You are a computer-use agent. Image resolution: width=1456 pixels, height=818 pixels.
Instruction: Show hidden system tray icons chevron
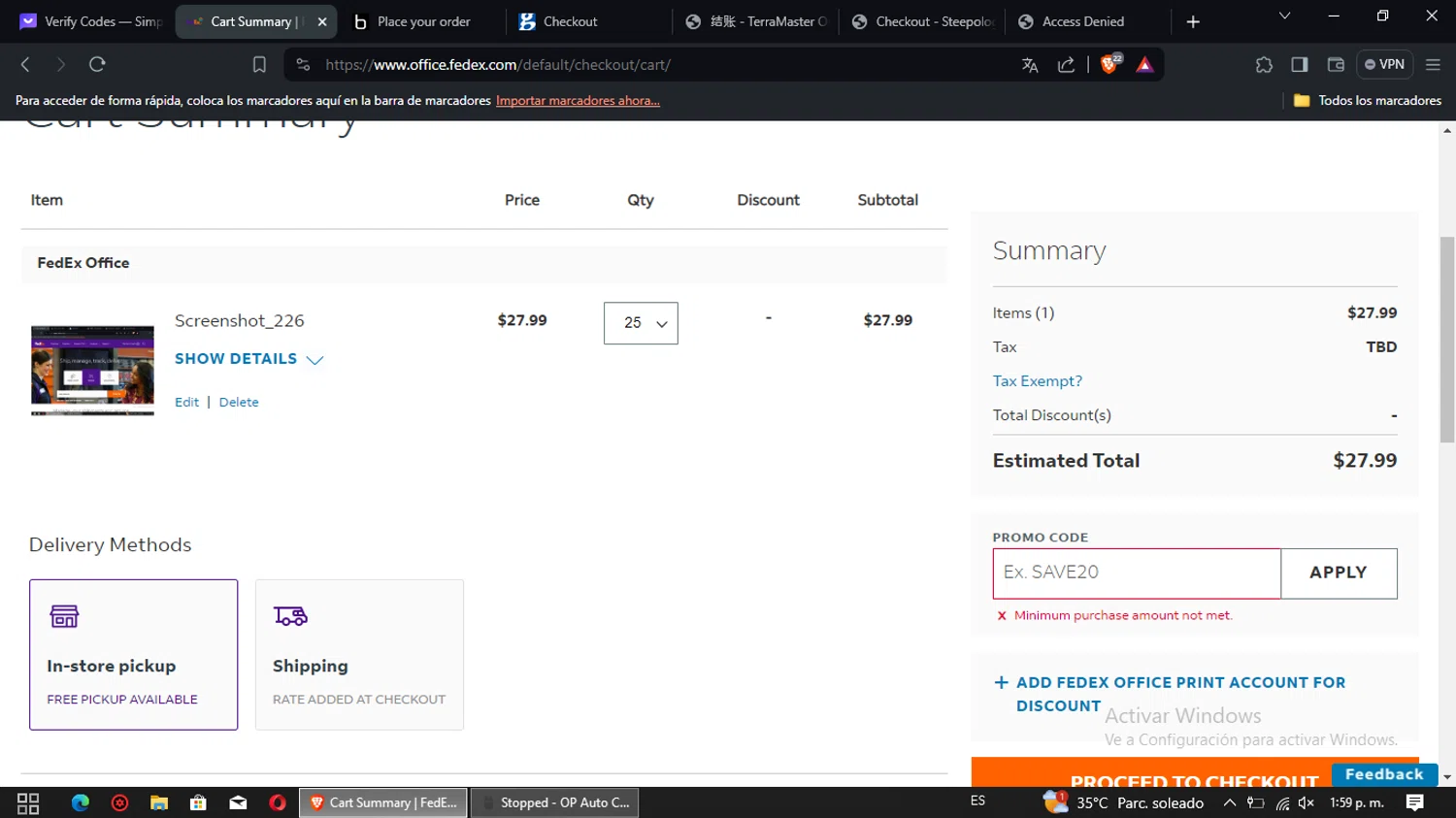click(1229, 802)
